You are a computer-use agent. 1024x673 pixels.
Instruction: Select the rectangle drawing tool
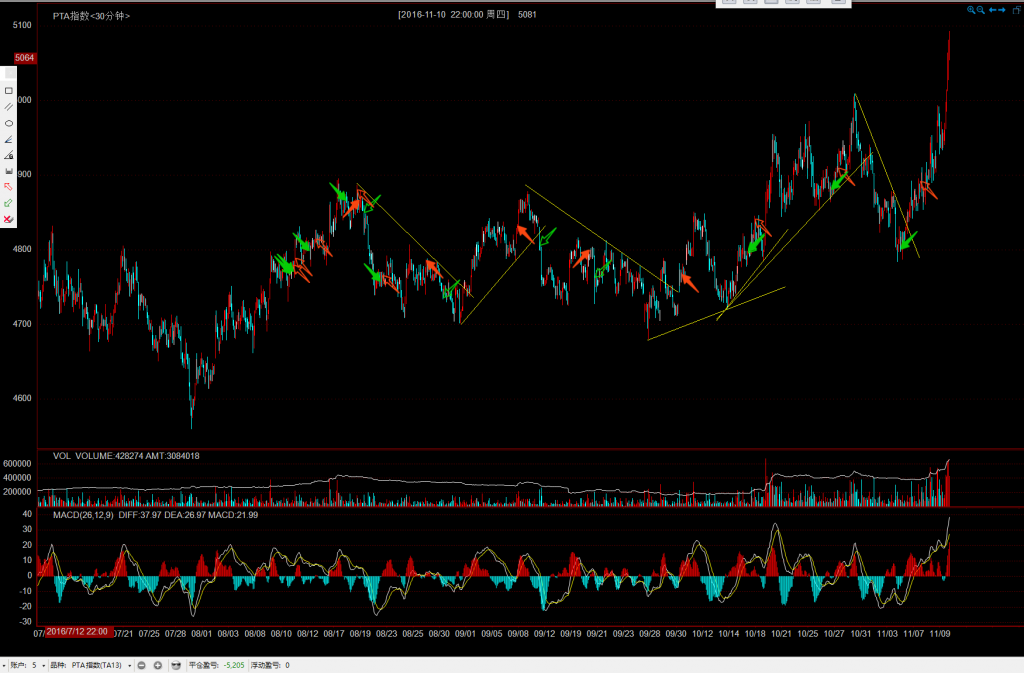pos(9,90)
